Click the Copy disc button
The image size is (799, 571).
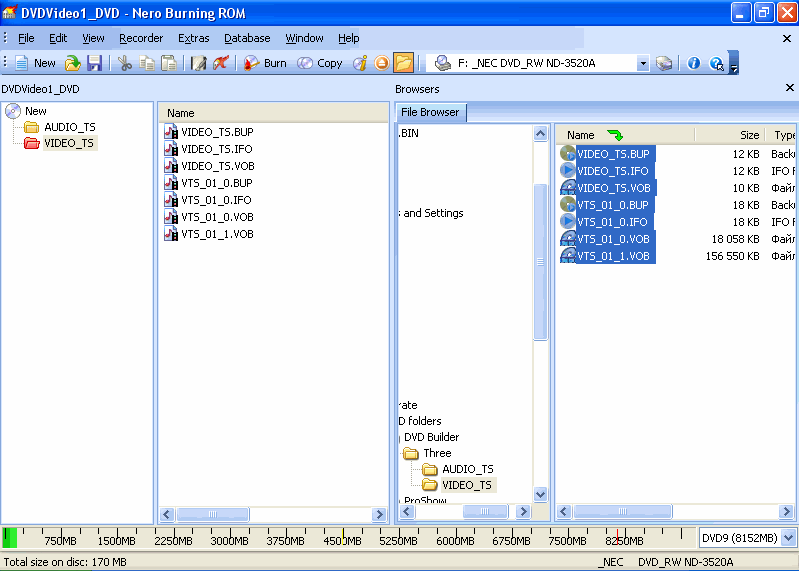click(319, 63)
